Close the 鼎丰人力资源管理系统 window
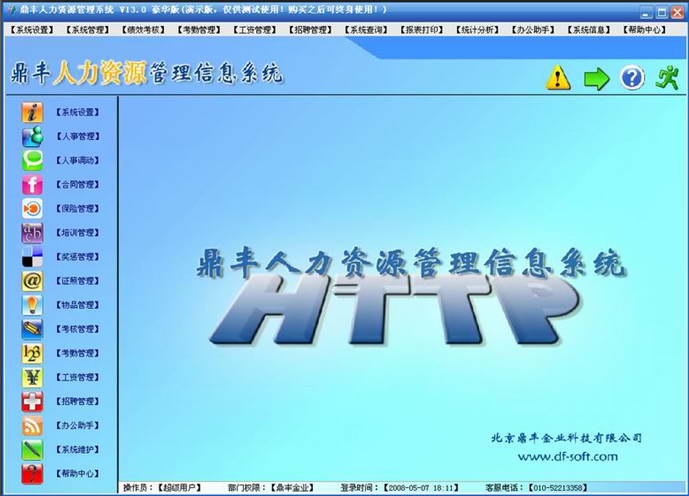689x496 pixels. click(677, 13)
